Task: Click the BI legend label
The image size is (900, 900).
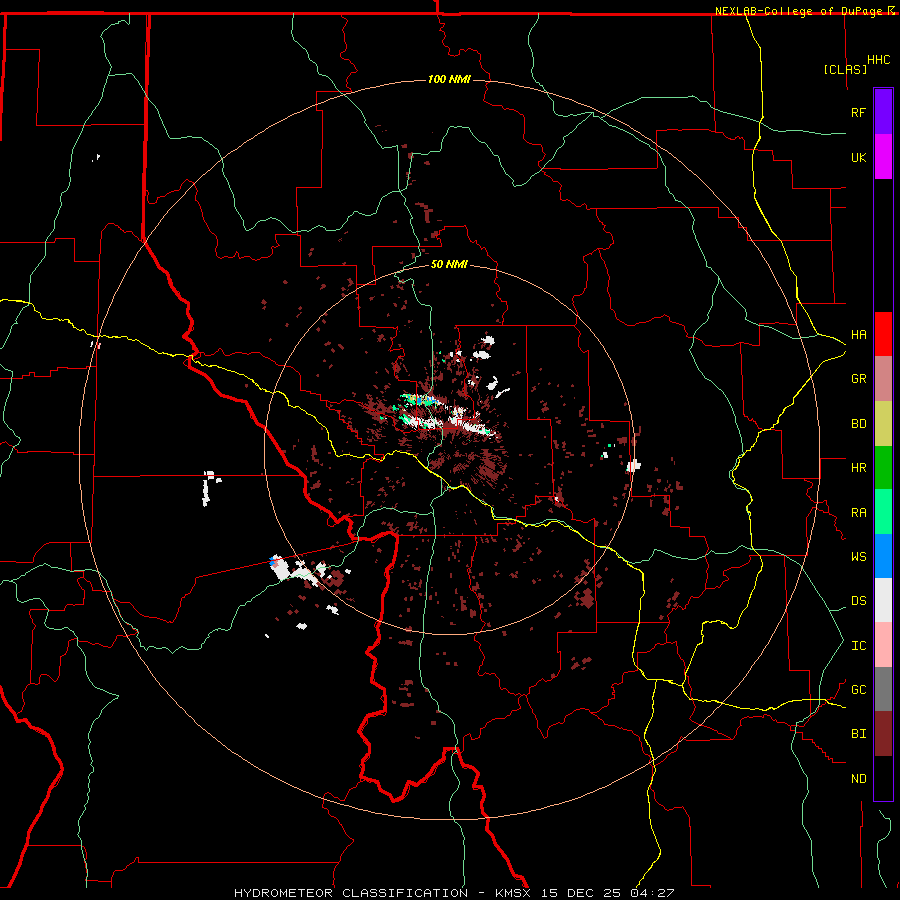Action: coord(858,733)
